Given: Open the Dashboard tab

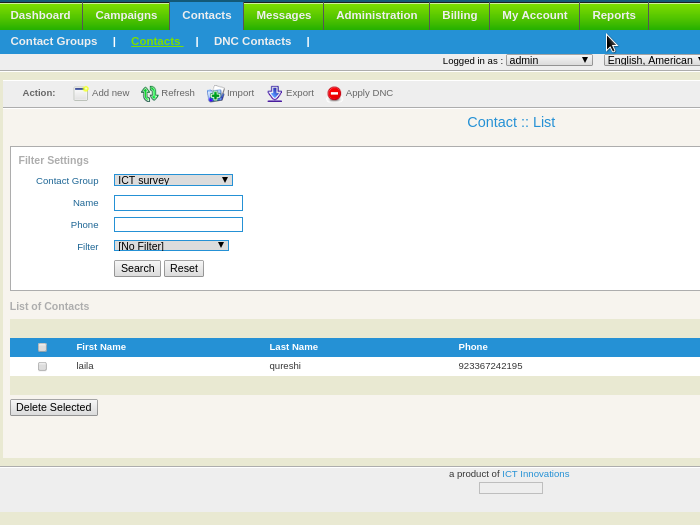Looking at the screenshot, I should pyautogui.click(x=41, y=15).
